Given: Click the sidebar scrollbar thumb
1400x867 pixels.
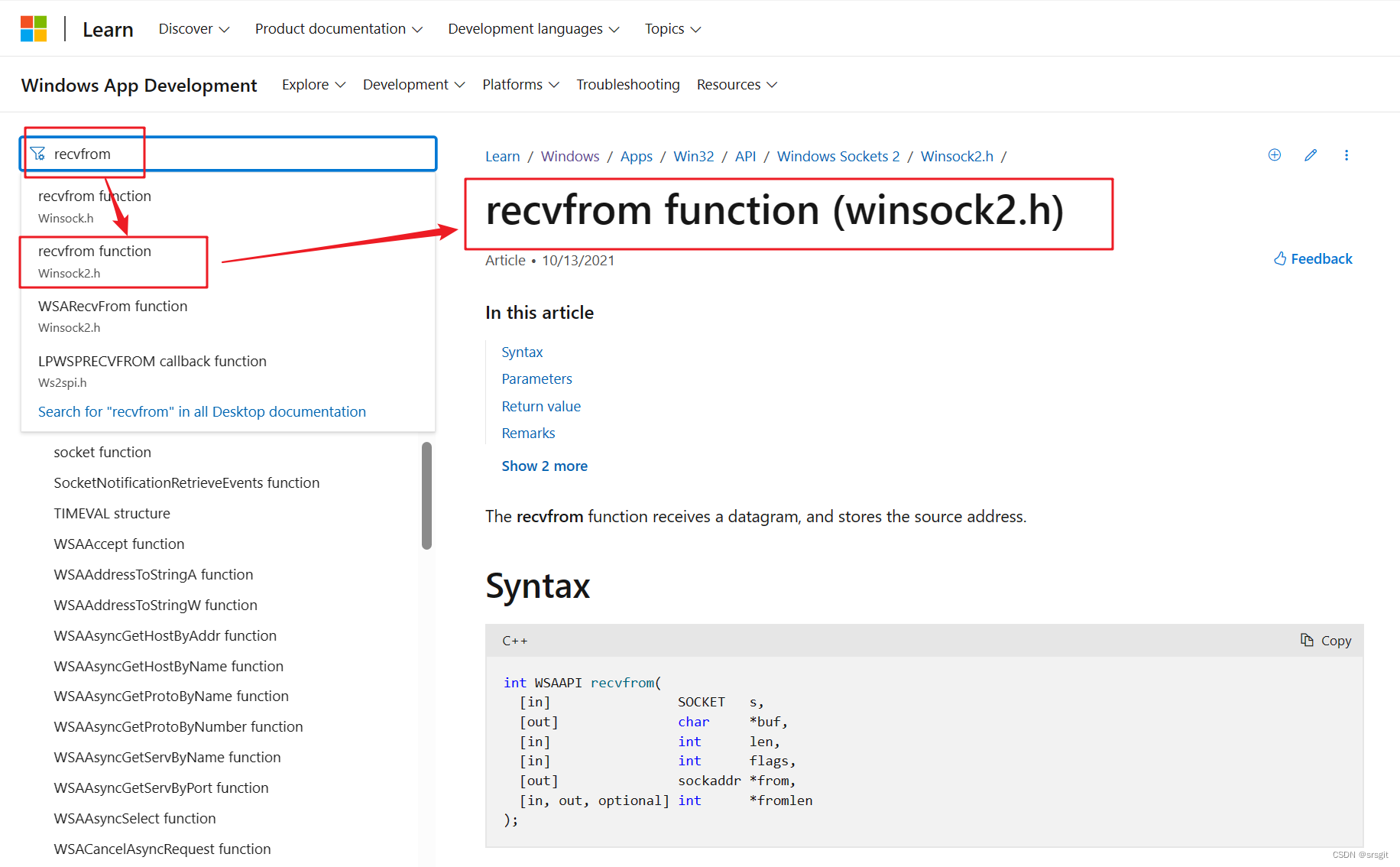Looking at the screenshot, I should [426, 495].
